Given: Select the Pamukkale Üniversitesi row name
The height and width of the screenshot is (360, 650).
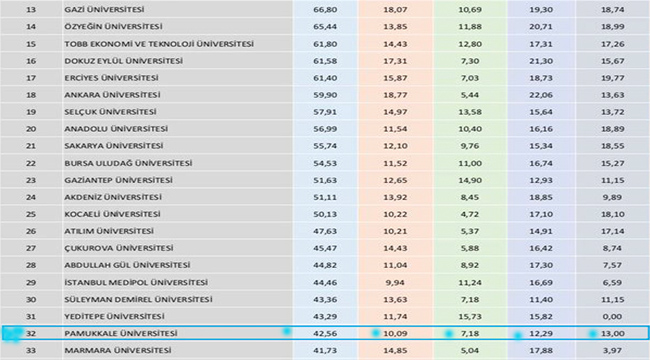Looking at the screenshot, I should pyautogui.click(x=121, y=333).
